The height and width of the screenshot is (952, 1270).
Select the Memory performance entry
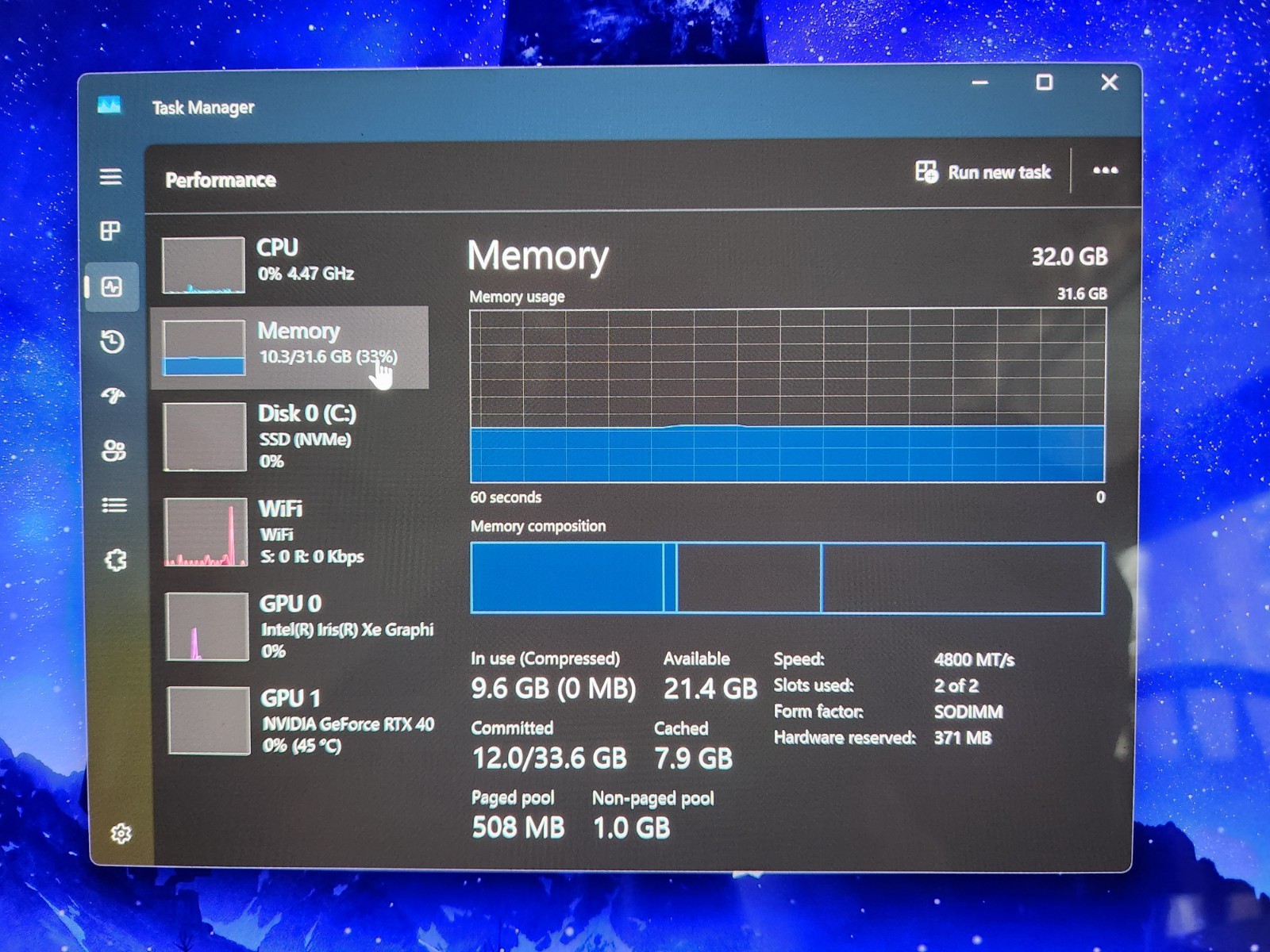point(290,347)
